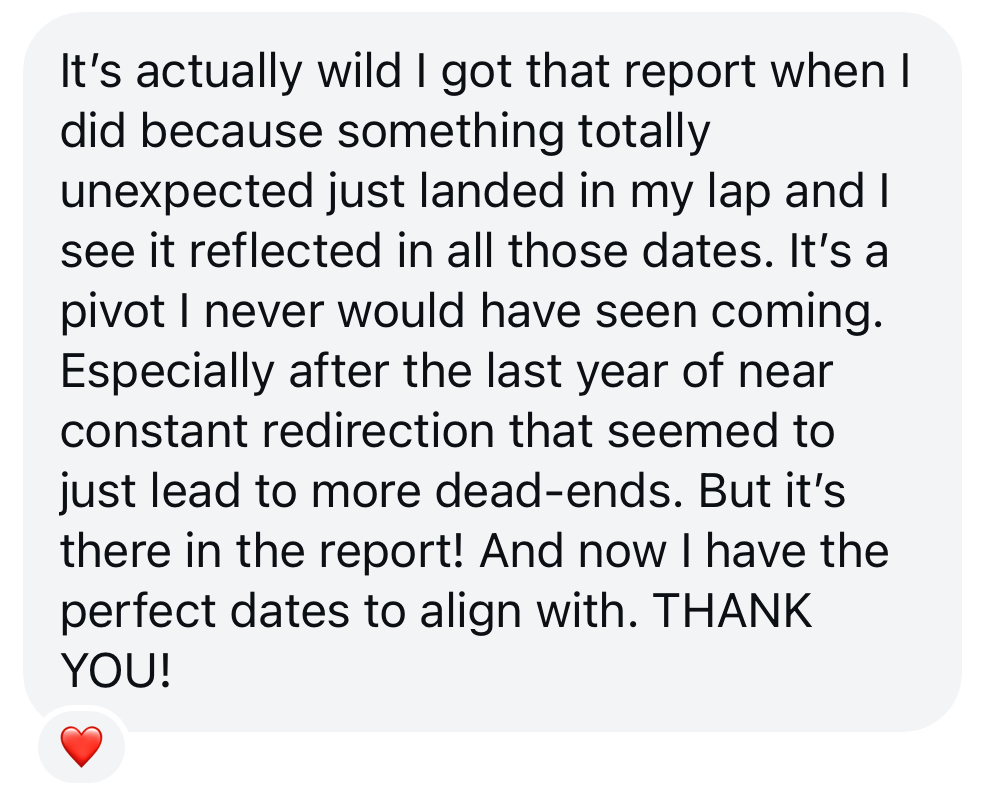Viewport: 990px width, 804px height.
Task: Click the phrase "last year" in the message
Action: (x=576, y=371)
